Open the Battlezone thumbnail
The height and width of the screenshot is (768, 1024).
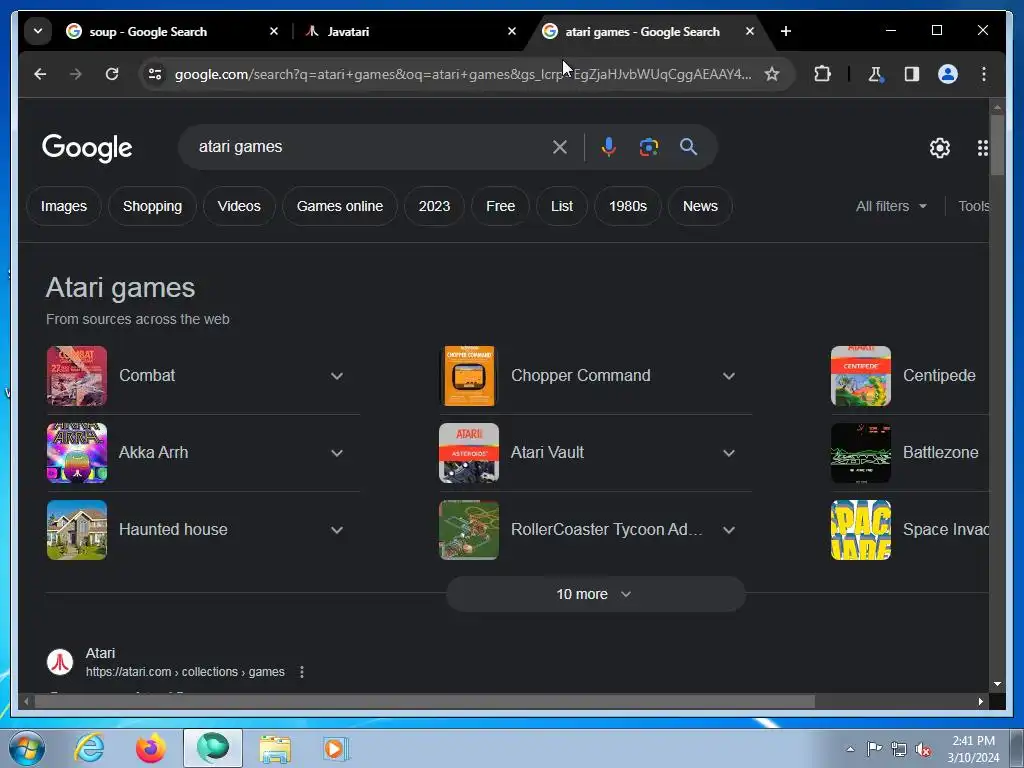click(x=861, y=453)
